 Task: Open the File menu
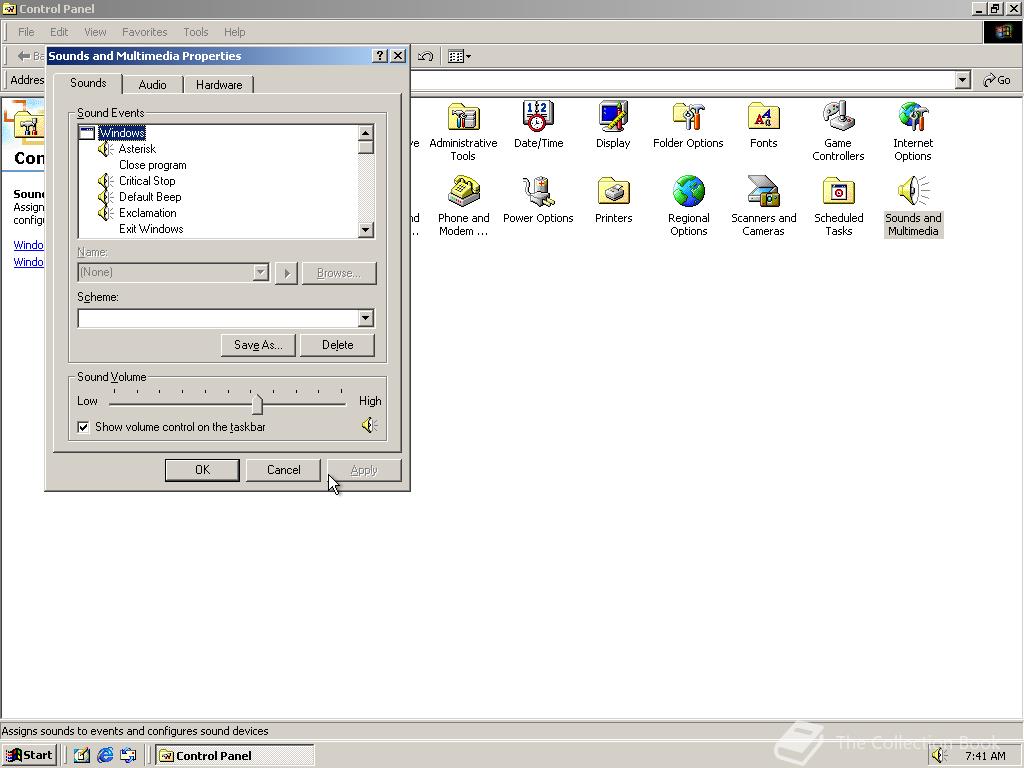point(26,32)
